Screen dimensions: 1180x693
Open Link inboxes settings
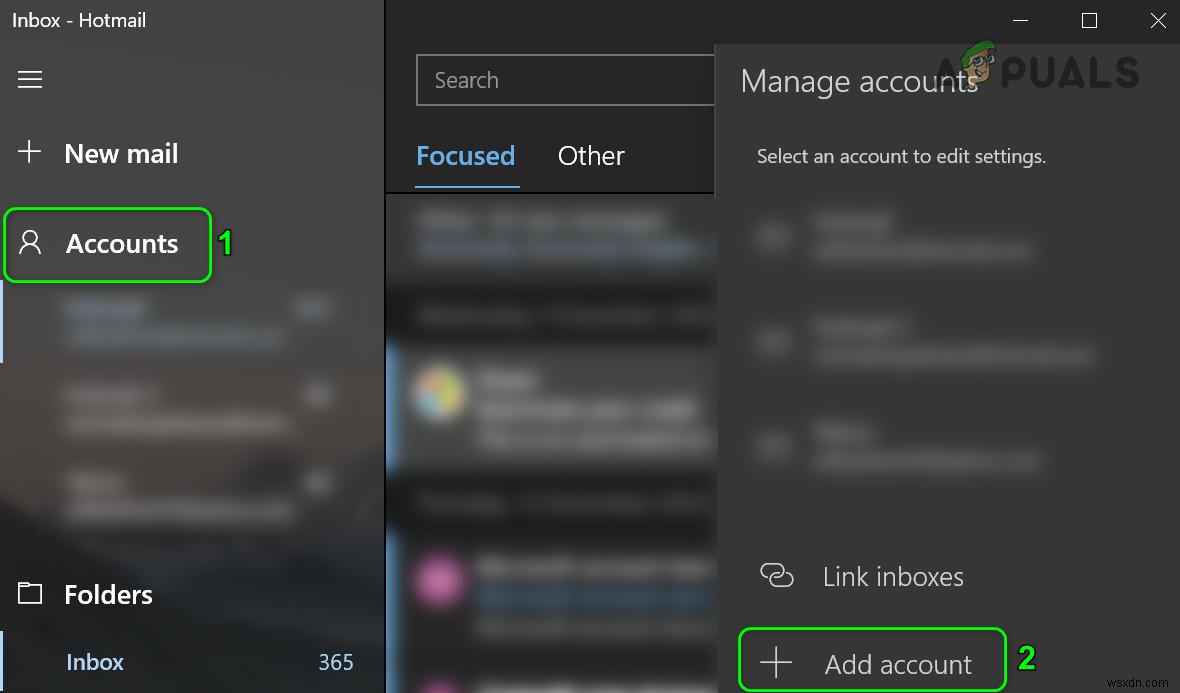892,576
